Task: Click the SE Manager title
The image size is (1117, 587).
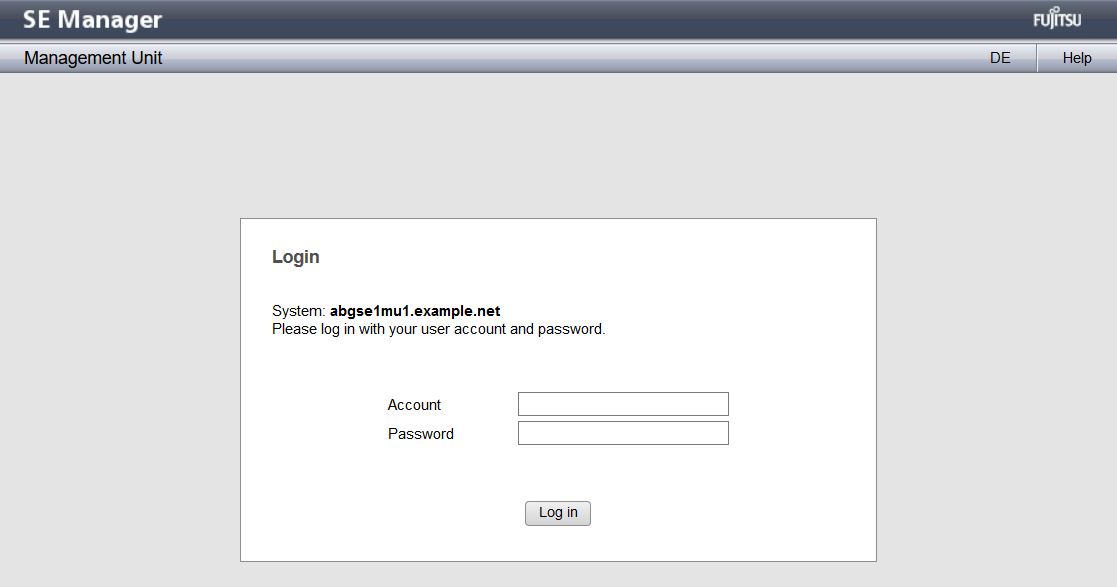Action: 93,20
